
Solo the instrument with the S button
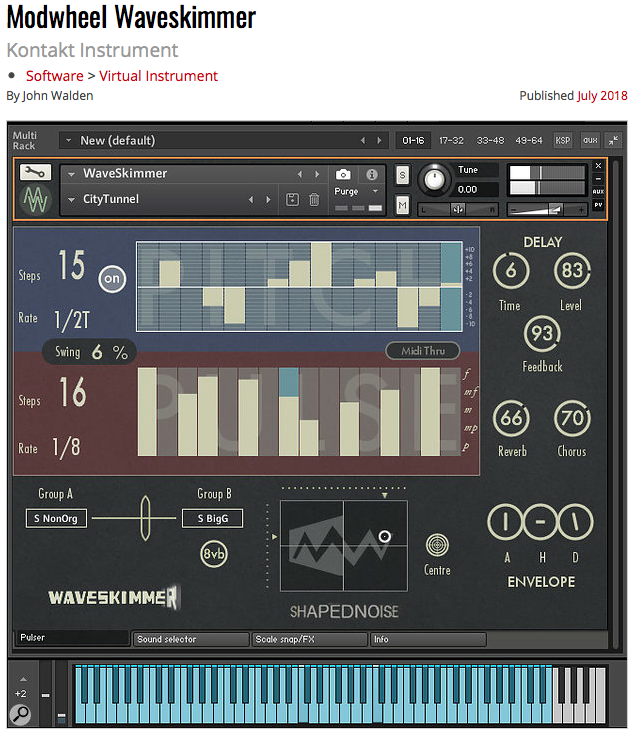(x=402, y=176)
